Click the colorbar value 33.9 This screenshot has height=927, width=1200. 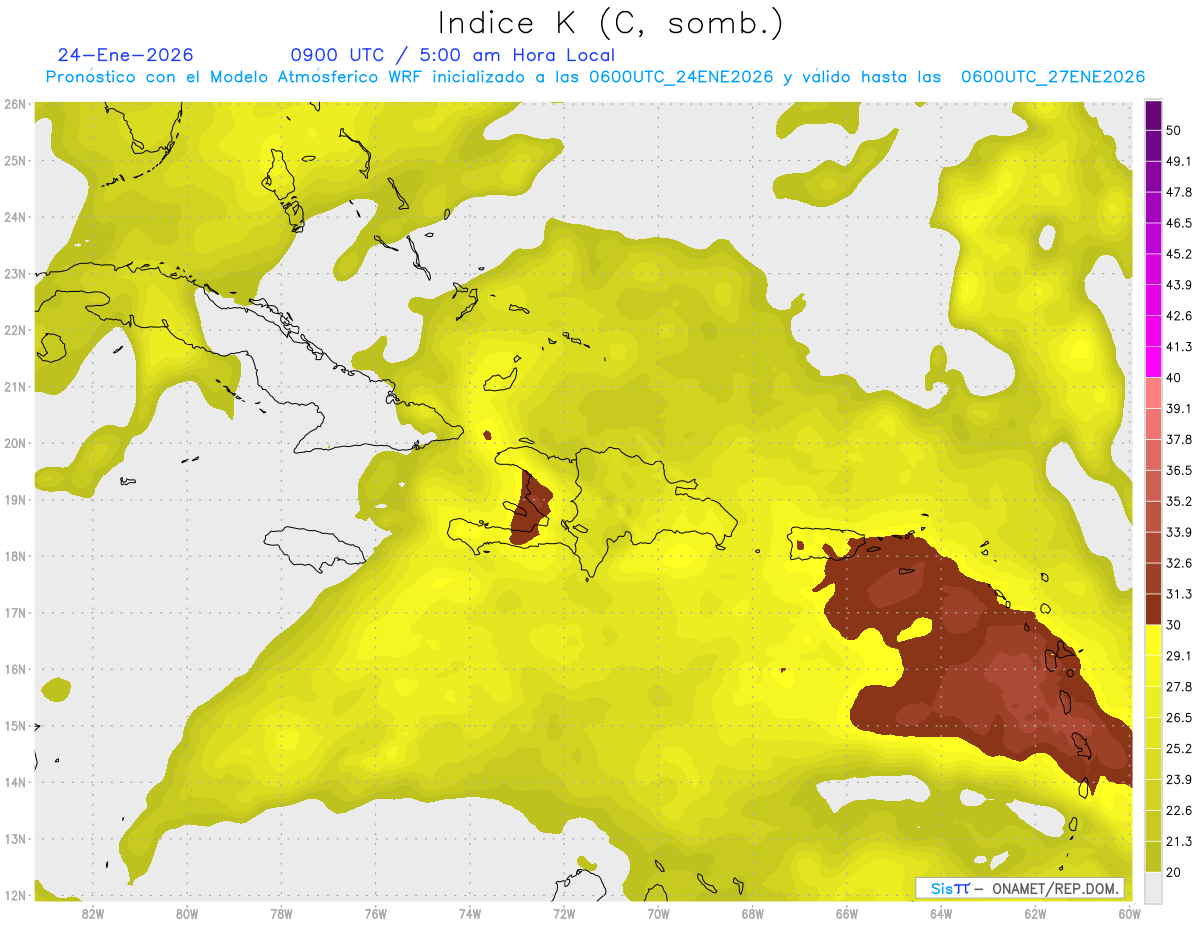1179,532
